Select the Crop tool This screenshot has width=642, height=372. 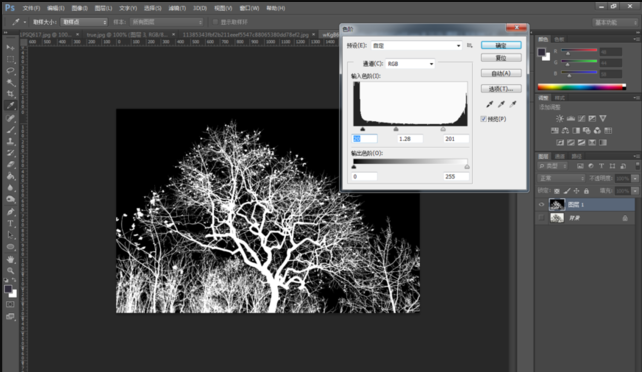(11, 94)
